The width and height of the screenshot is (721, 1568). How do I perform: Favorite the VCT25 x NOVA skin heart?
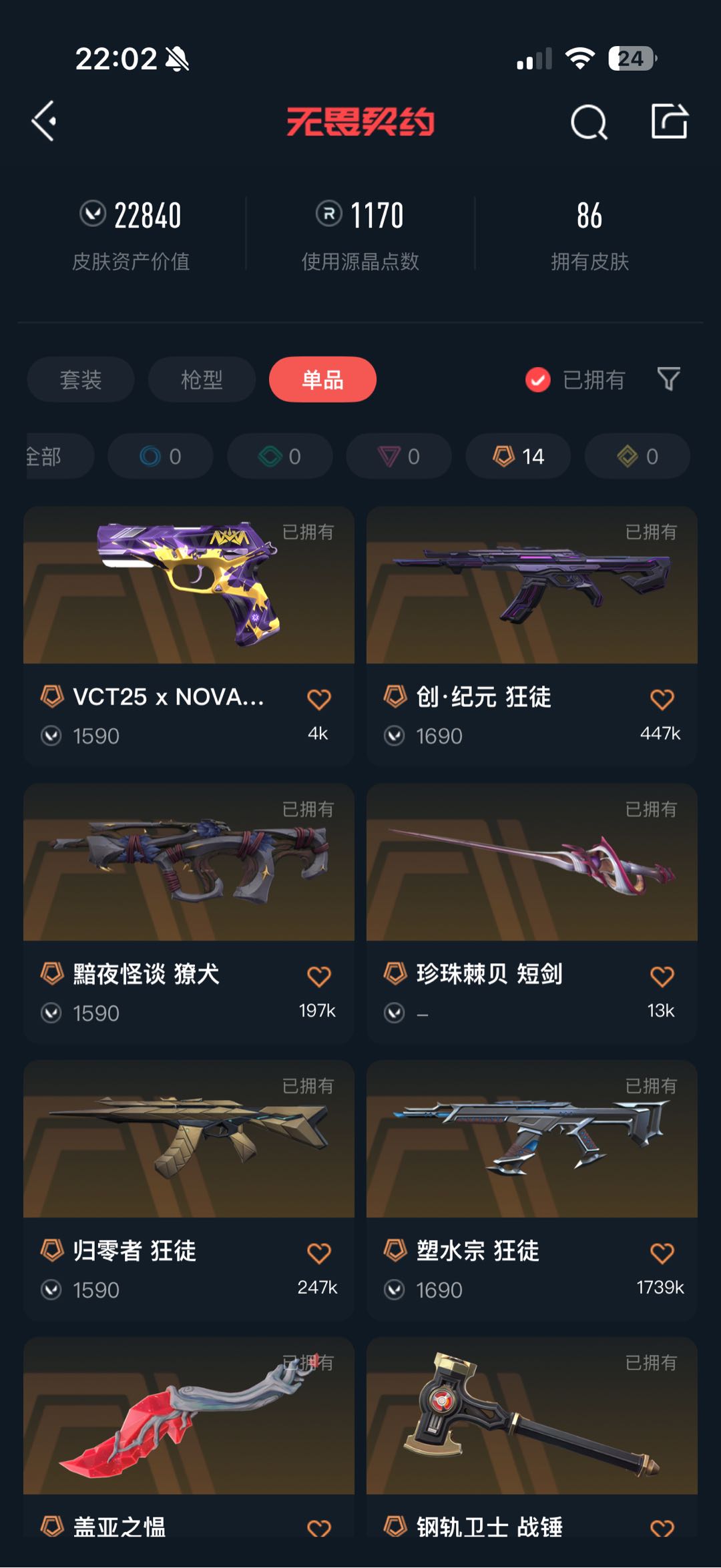[318, 699]
